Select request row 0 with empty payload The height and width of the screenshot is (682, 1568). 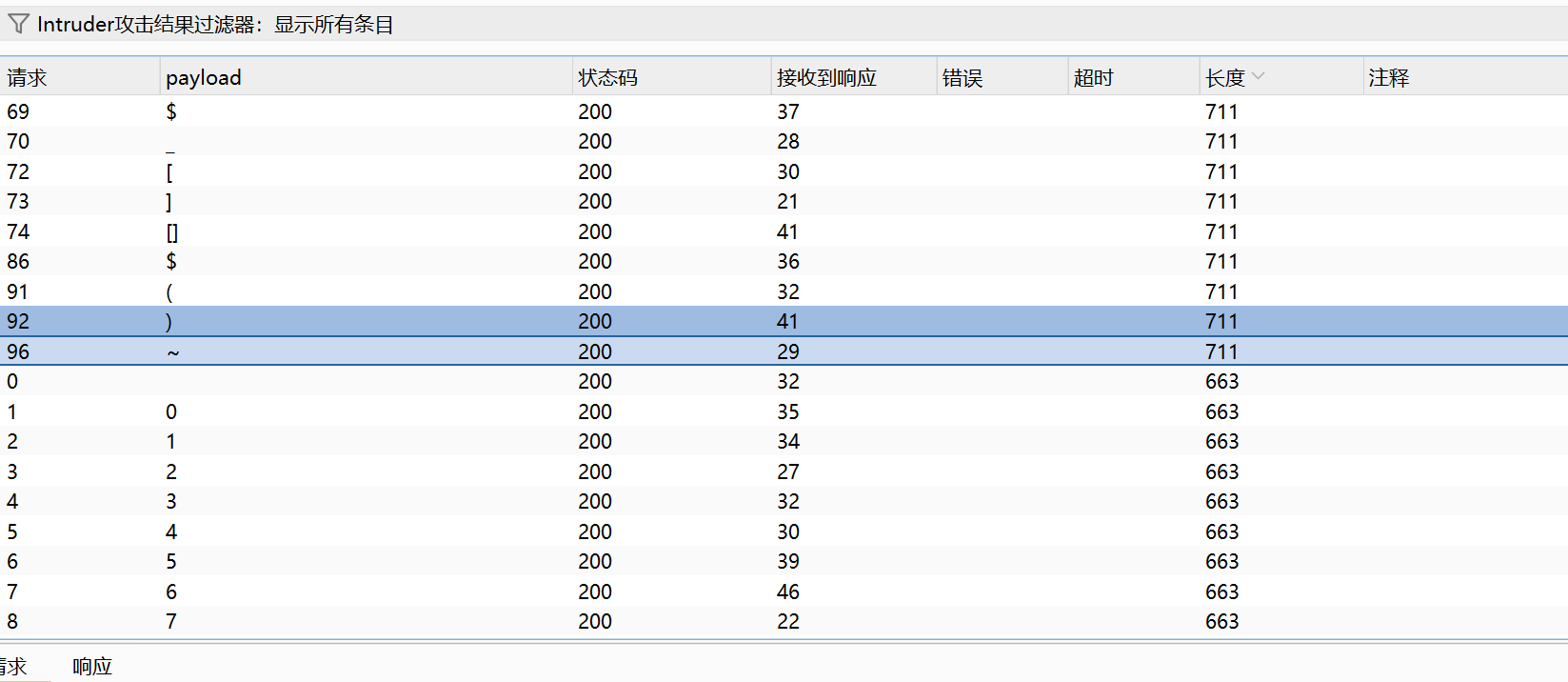(381, 382)
